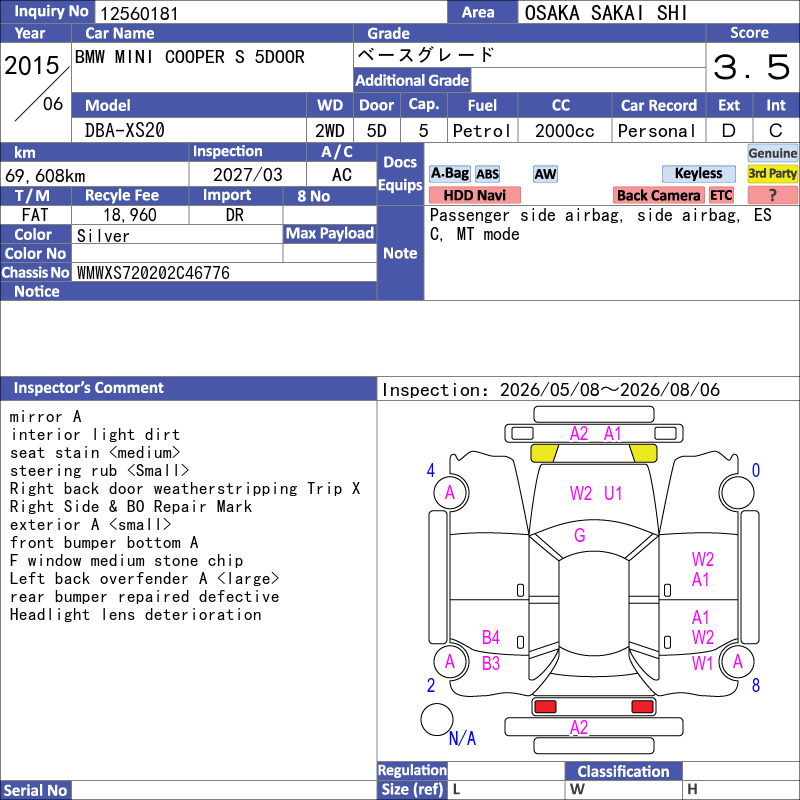Click the Passenger side airbag note text
This screenshot has width=800, height=800.
click(x=601, y=225)
